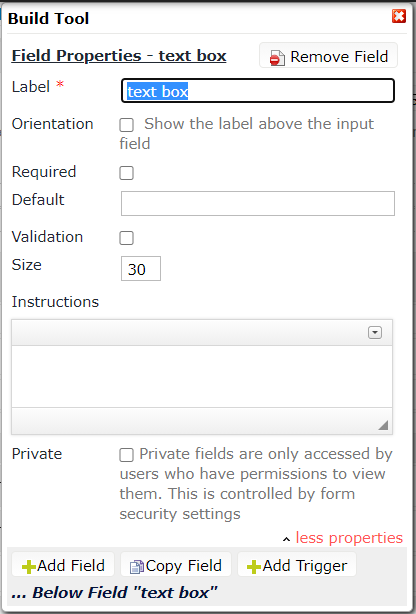Viewport: 416px width, 614px height.
Task: Mark the field as Private
Action: tap(127, 455)
